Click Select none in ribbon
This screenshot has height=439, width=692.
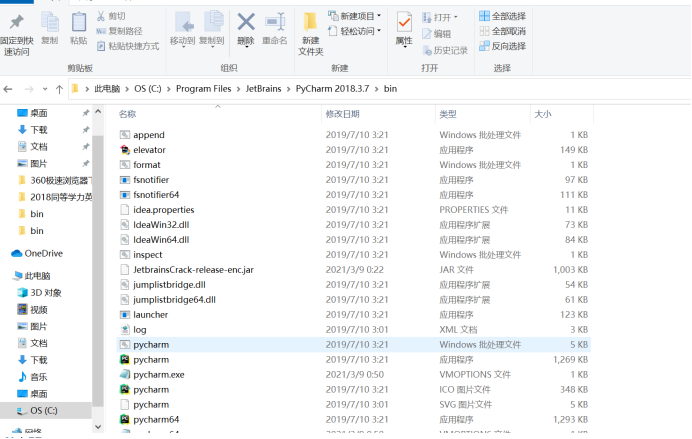coord(502,31)
